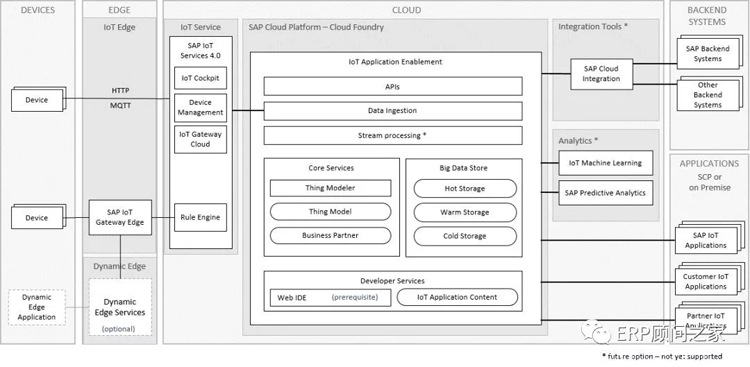Select the SAP Cloud Integration box
Image resolution: width=750 pixels, height=367 pixels.
(601, 74)
